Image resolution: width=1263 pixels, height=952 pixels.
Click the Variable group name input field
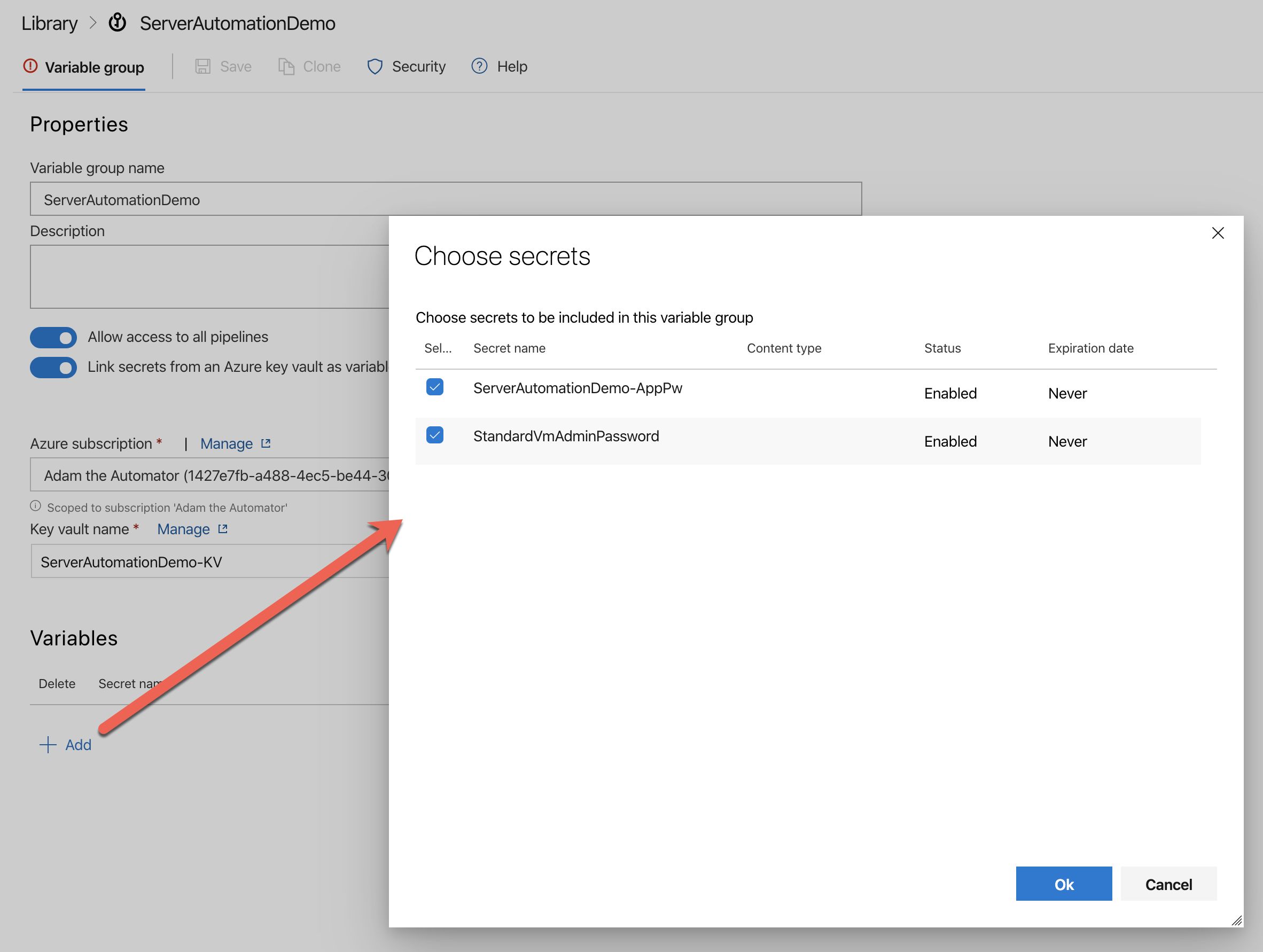point(446,199)
